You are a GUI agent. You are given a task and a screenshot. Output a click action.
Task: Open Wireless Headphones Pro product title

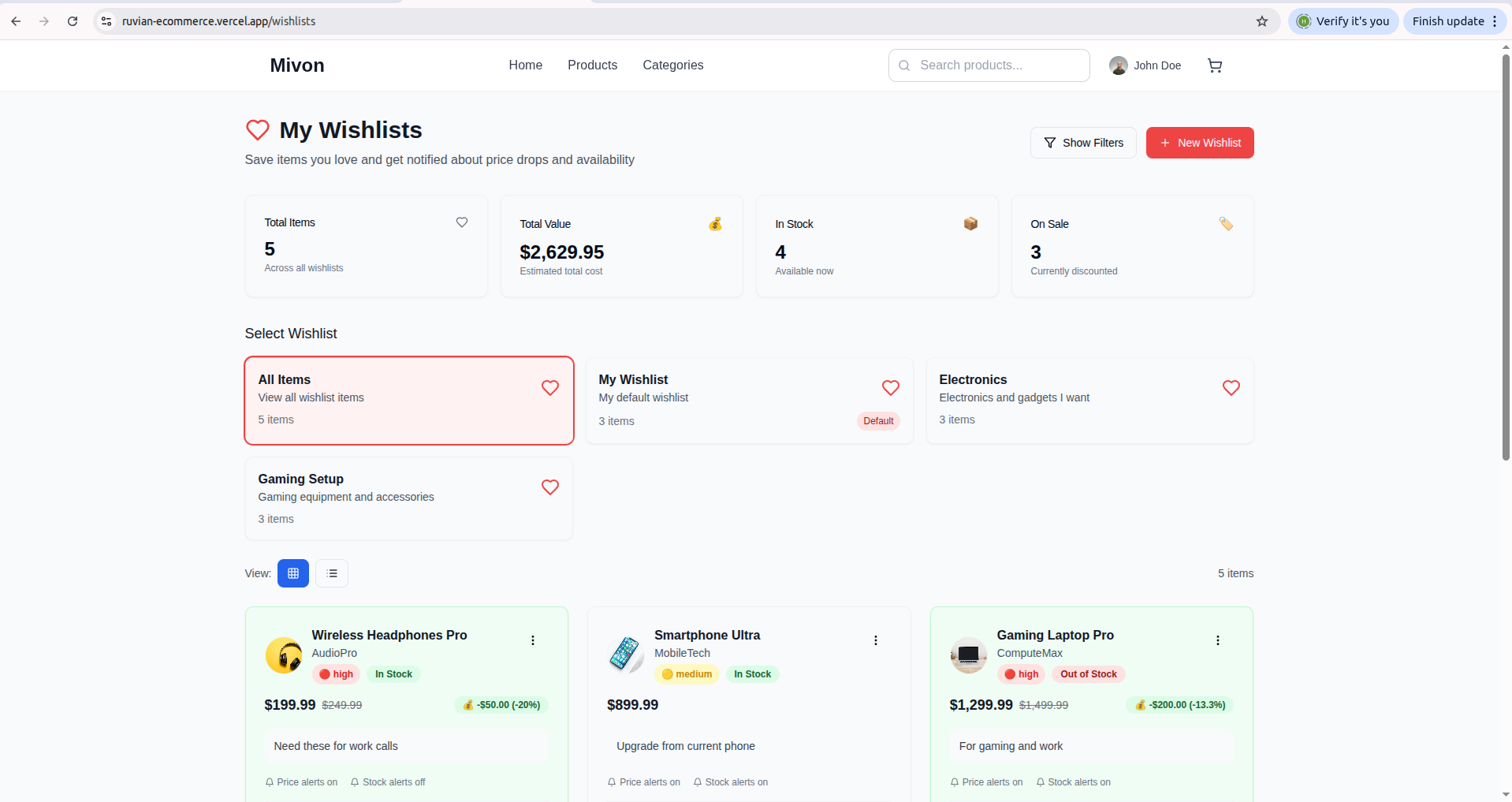click(389, 635)
